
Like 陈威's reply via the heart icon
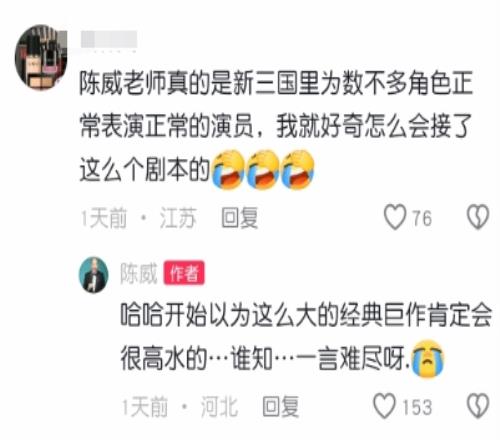384,406
